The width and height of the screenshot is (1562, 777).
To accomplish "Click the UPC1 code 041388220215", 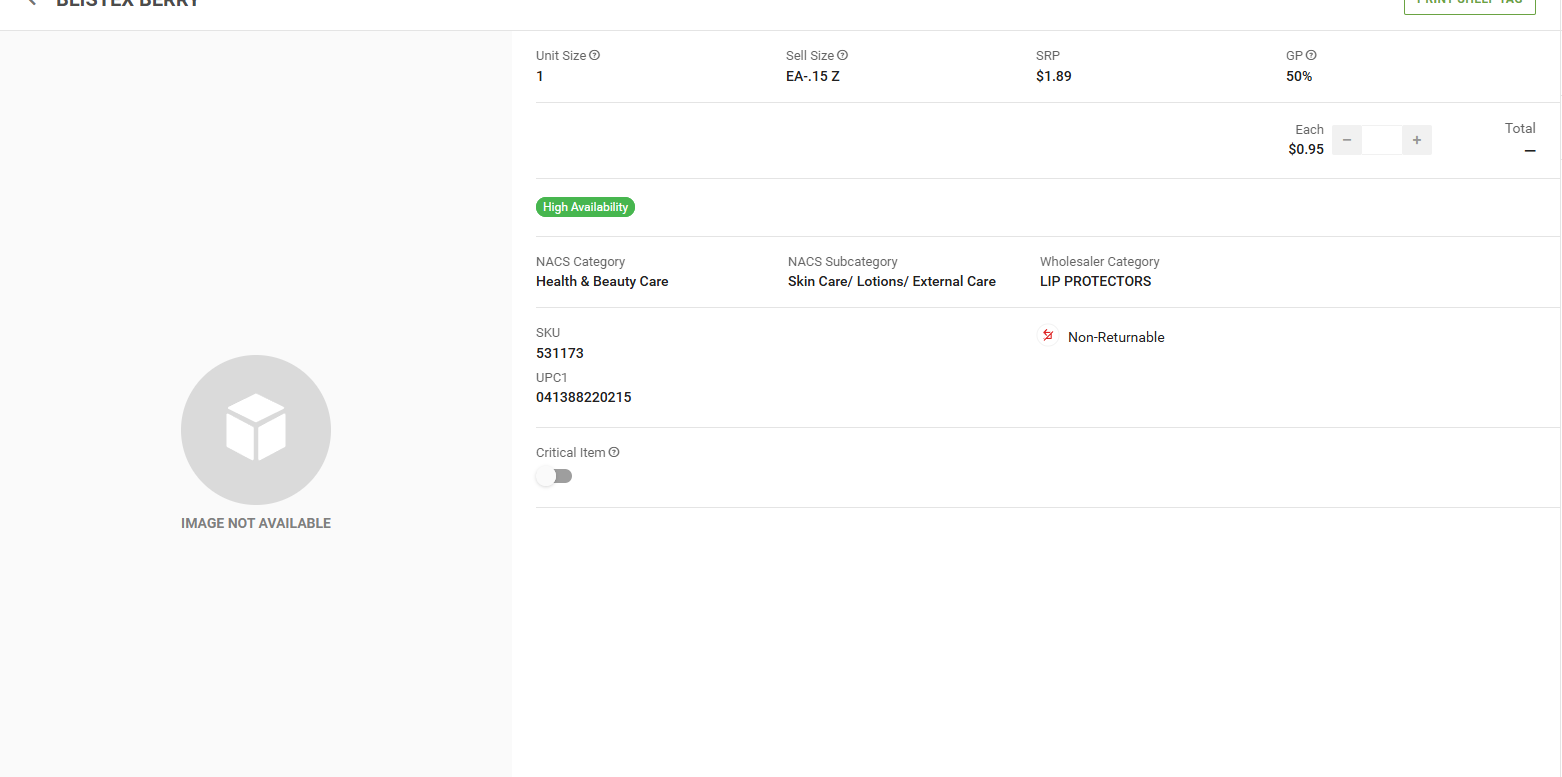I will [x=583, y=397].
